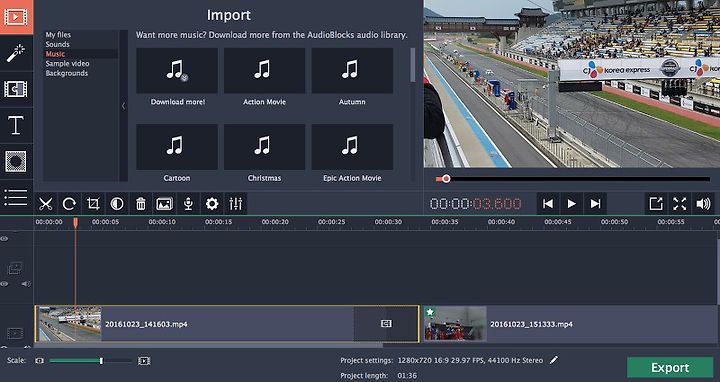Screen dimensions: 720x382
Task: Collapse the import categories sidebar arrow
Action: click(x=123, y=106)
